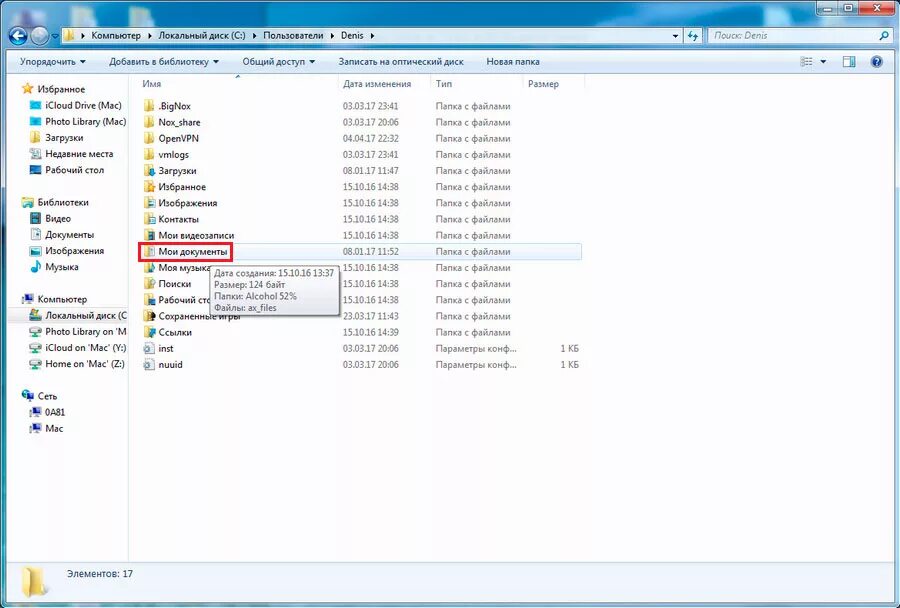
Task: Click the Новая папка button
Action: (x=513, y=61)
